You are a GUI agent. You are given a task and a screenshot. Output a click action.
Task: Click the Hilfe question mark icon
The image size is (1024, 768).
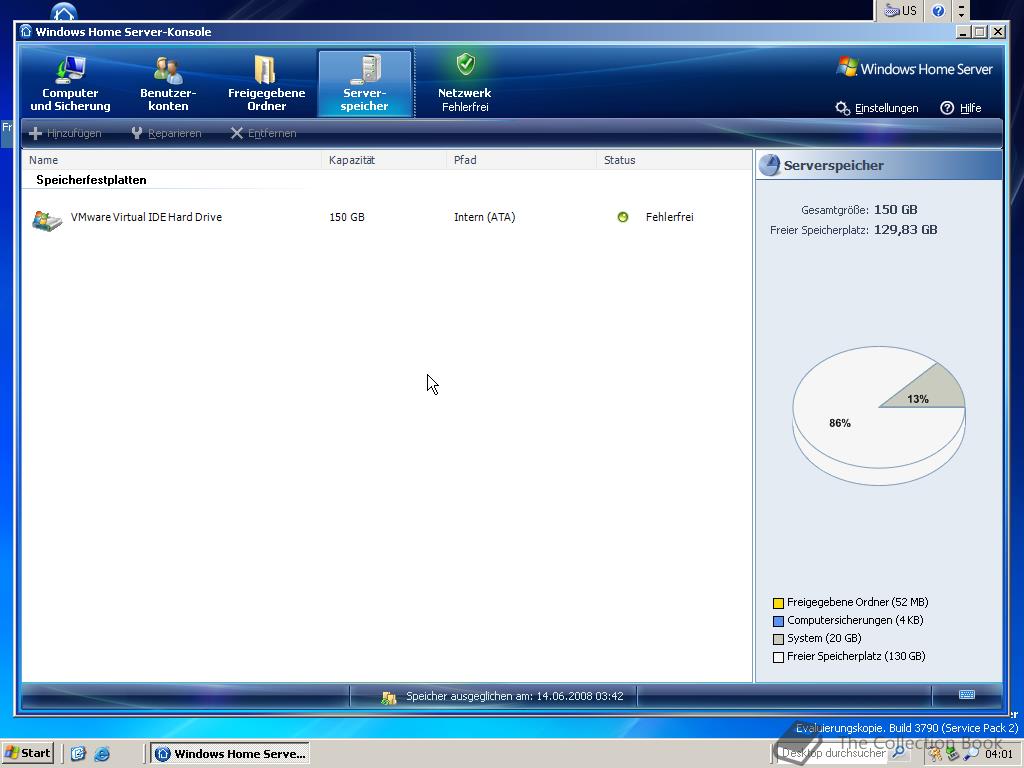tap(947, 108)
